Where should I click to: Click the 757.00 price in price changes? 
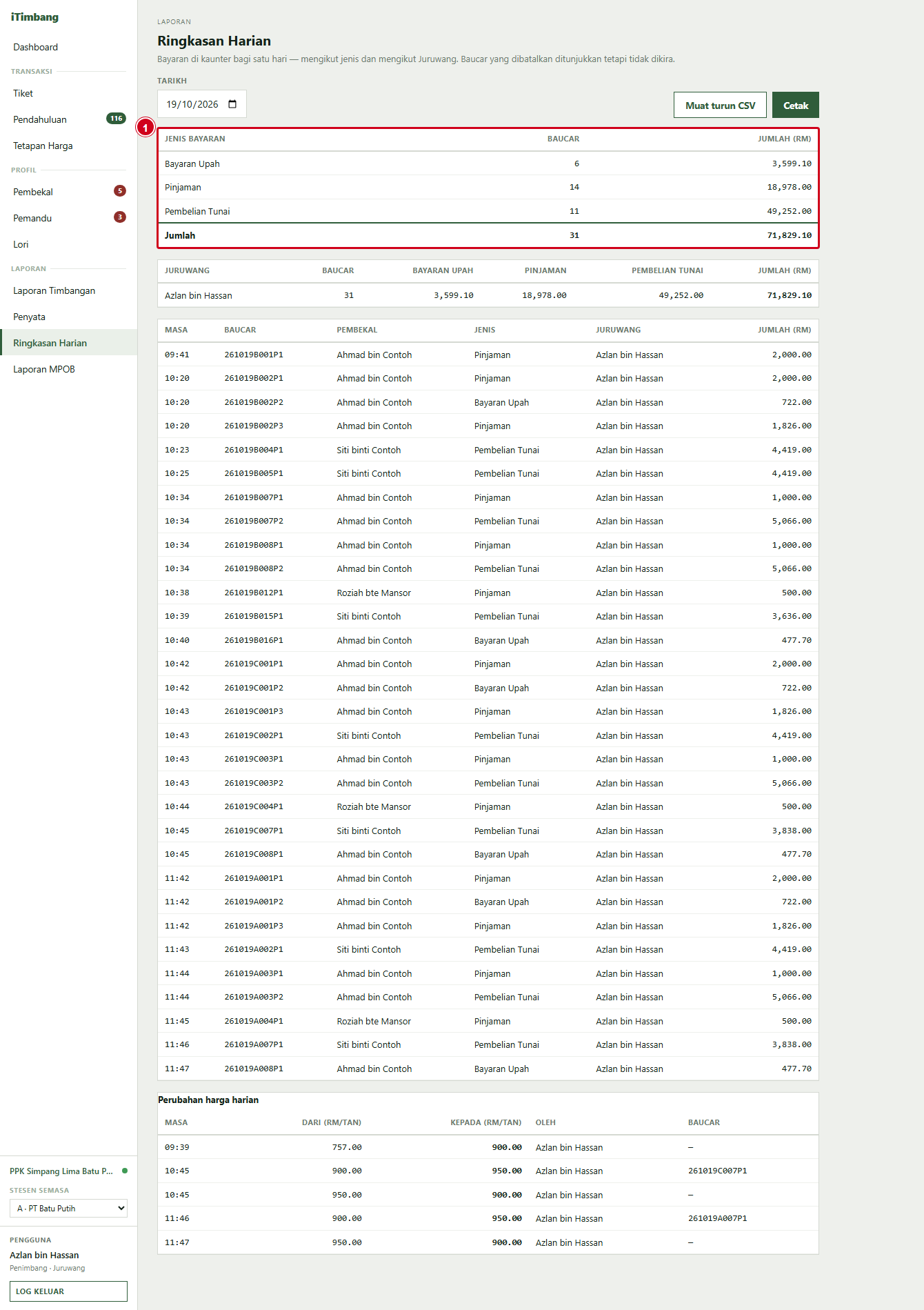[347, 1147]
